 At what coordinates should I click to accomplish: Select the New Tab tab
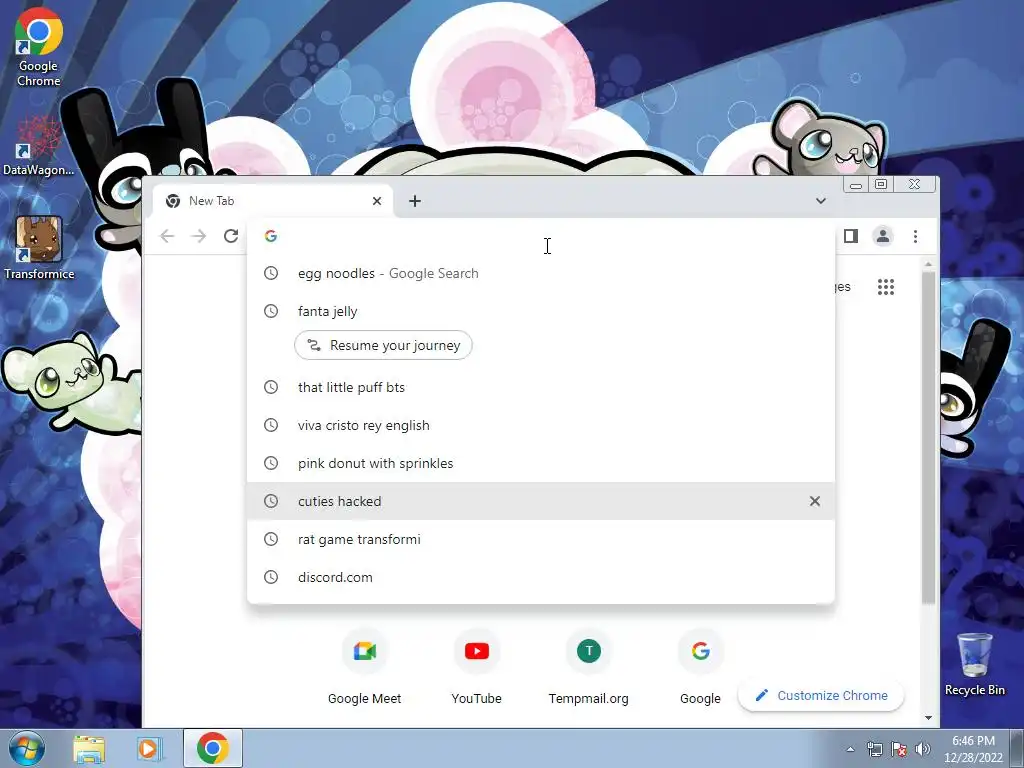pos(272,201)
